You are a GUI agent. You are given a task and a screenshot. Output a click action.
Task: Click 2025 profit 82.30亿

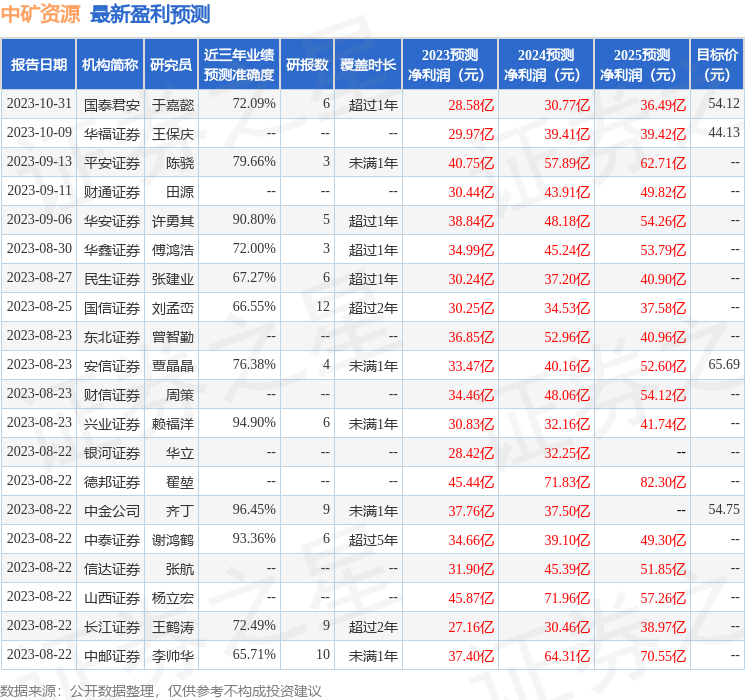[663, 482]
